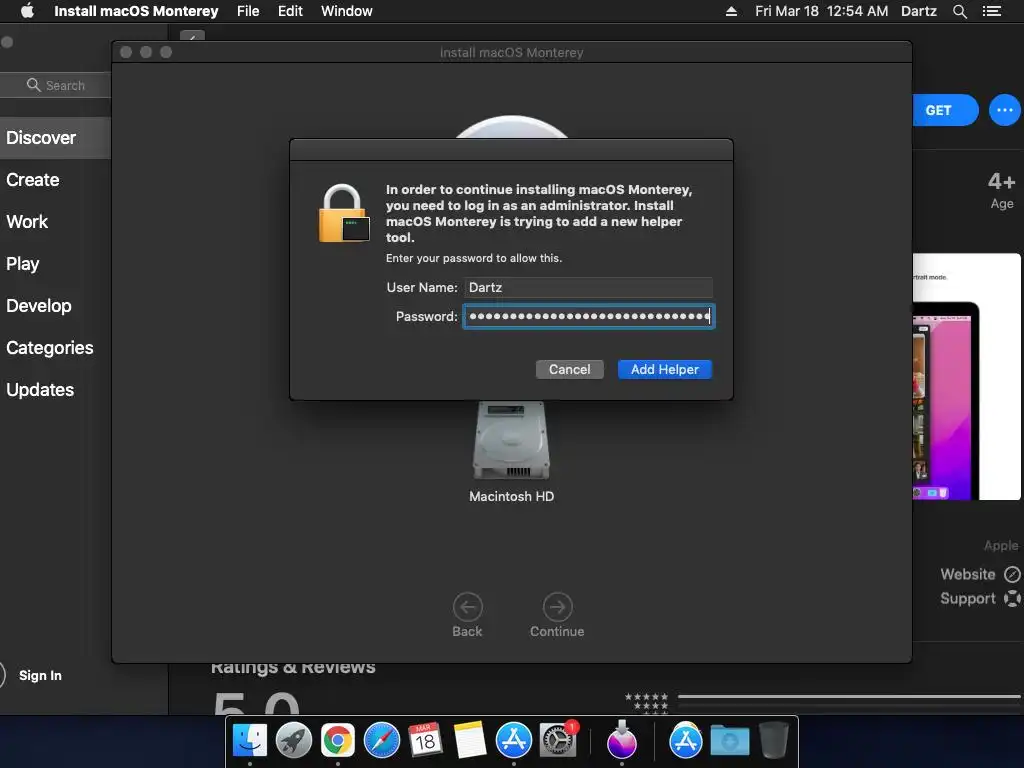The height and width of the screenshot is (768, 1024).
Task: Open the Install macOS Monterey app menu
Action: [136, 11]
